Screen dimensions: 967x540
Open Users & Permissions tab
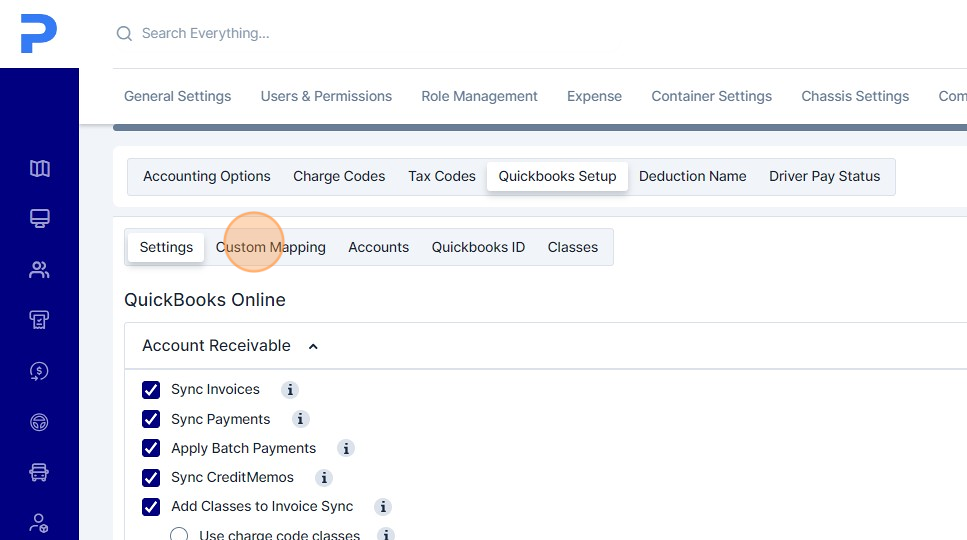(326, 96)
